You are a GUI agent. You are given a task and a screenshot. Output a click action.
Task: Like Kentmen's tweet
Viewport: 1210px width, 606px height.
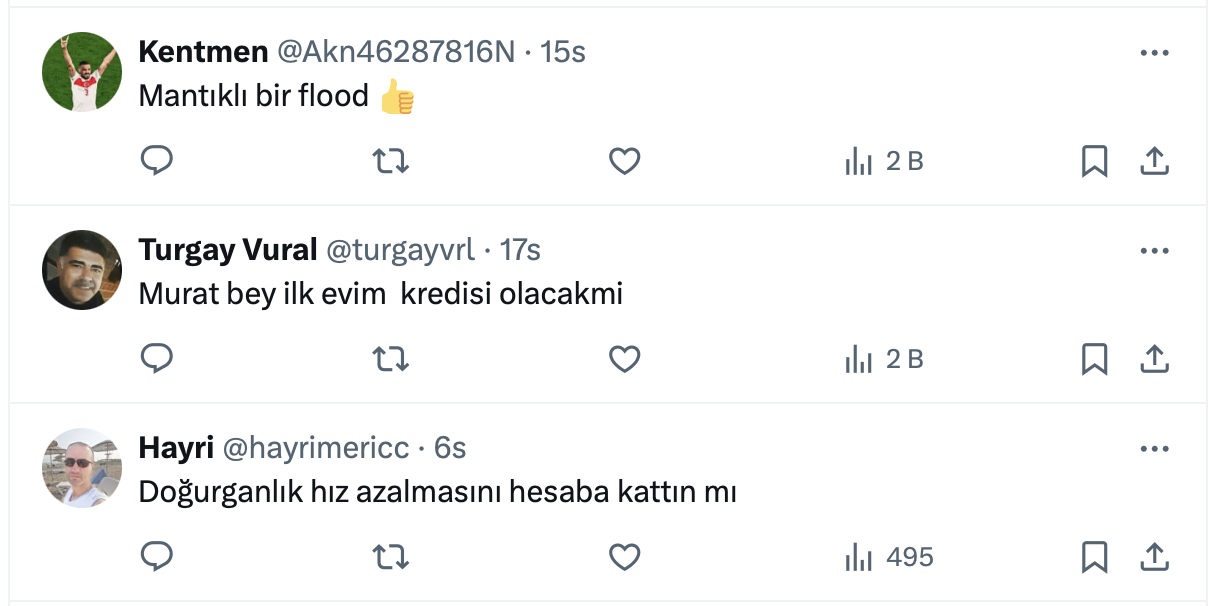pos(624,161)
